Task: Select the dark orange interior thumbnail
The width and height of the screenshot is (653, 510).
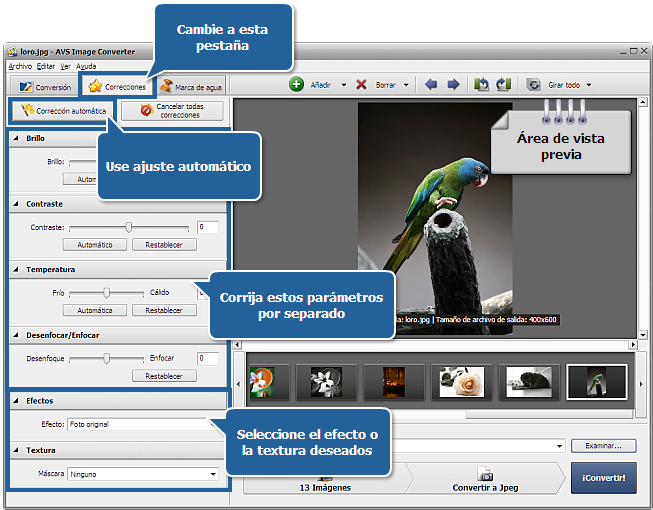Action: (394, 382)
